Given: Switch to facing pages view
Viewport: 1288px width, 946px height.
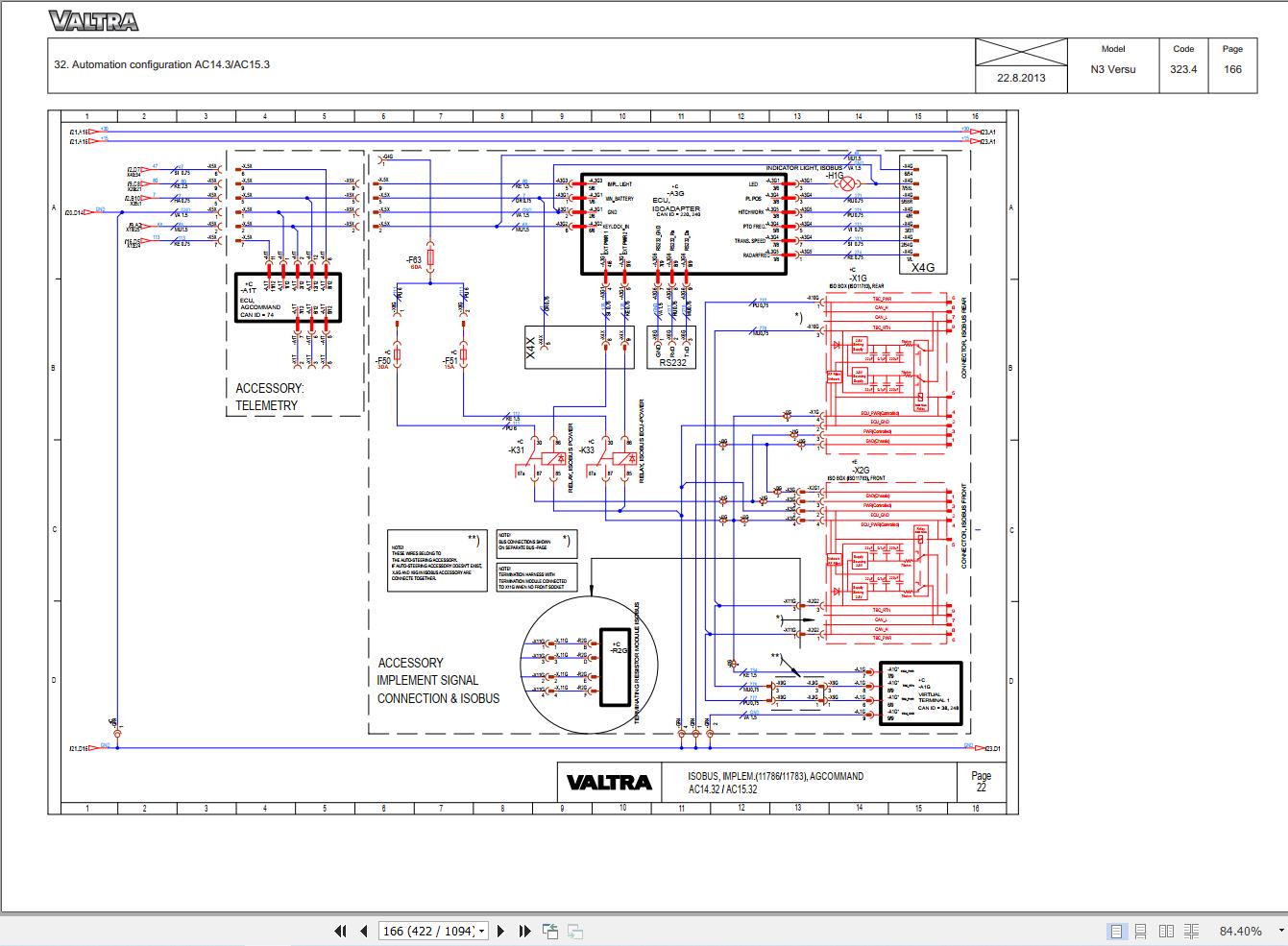Looking at the screenshot, I should (1166, 931).
